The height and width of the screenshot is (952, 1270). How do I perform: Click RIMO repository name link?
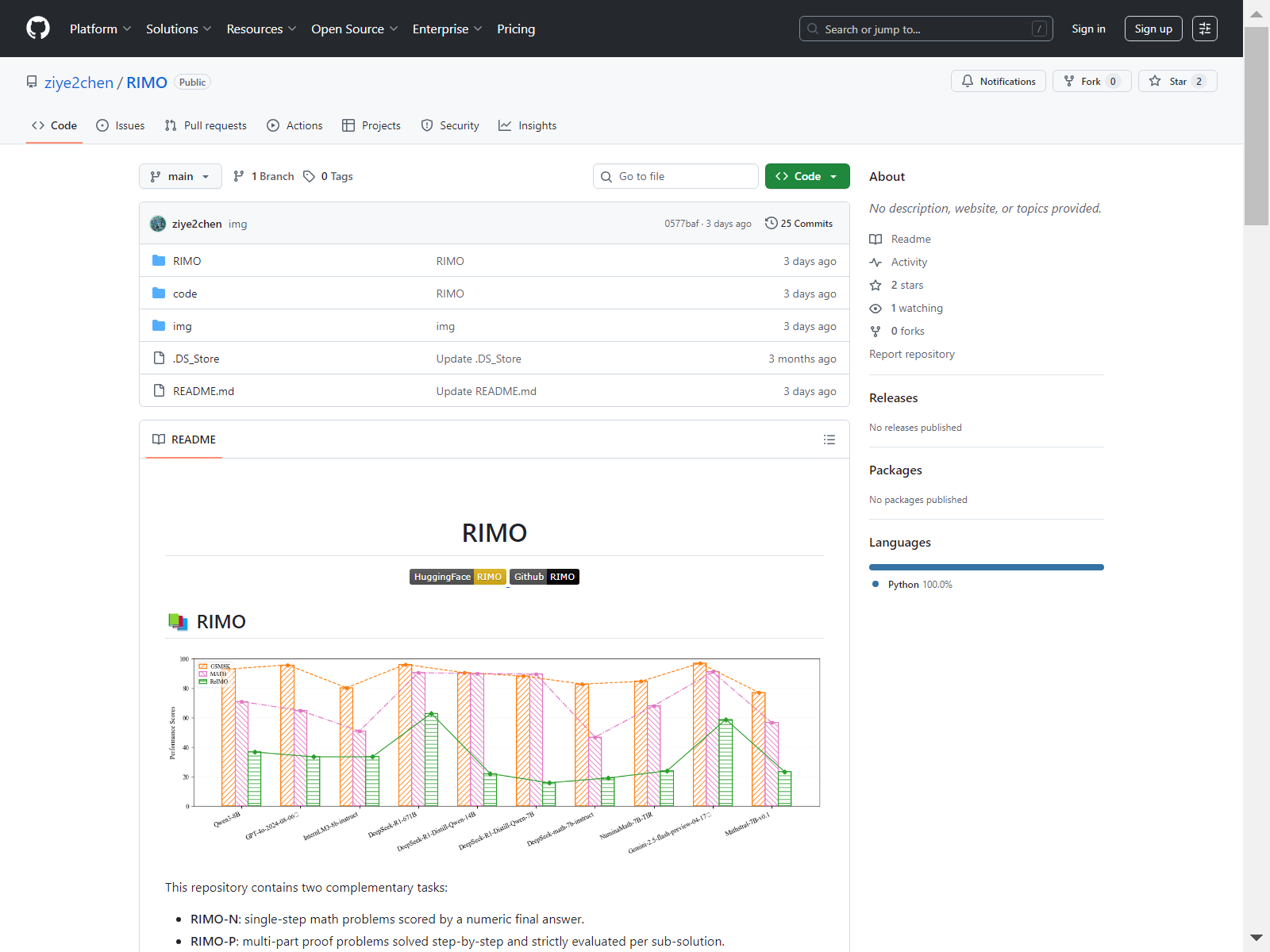pyautogui.click(x=147, y=83)
